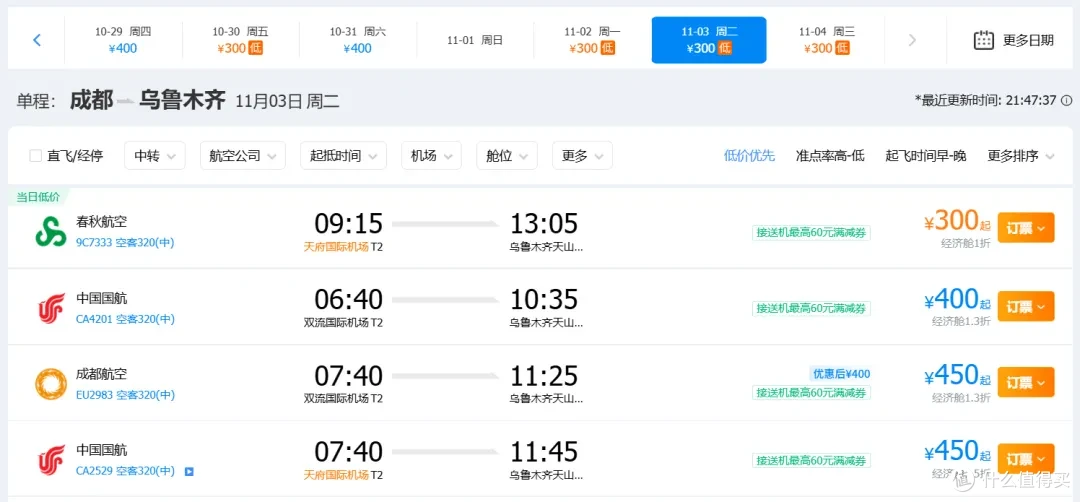This screenshot has width=1080, height=502.
Task: Click 接送机 coupon tag on CA2529 row
Action: click(811, 460)
